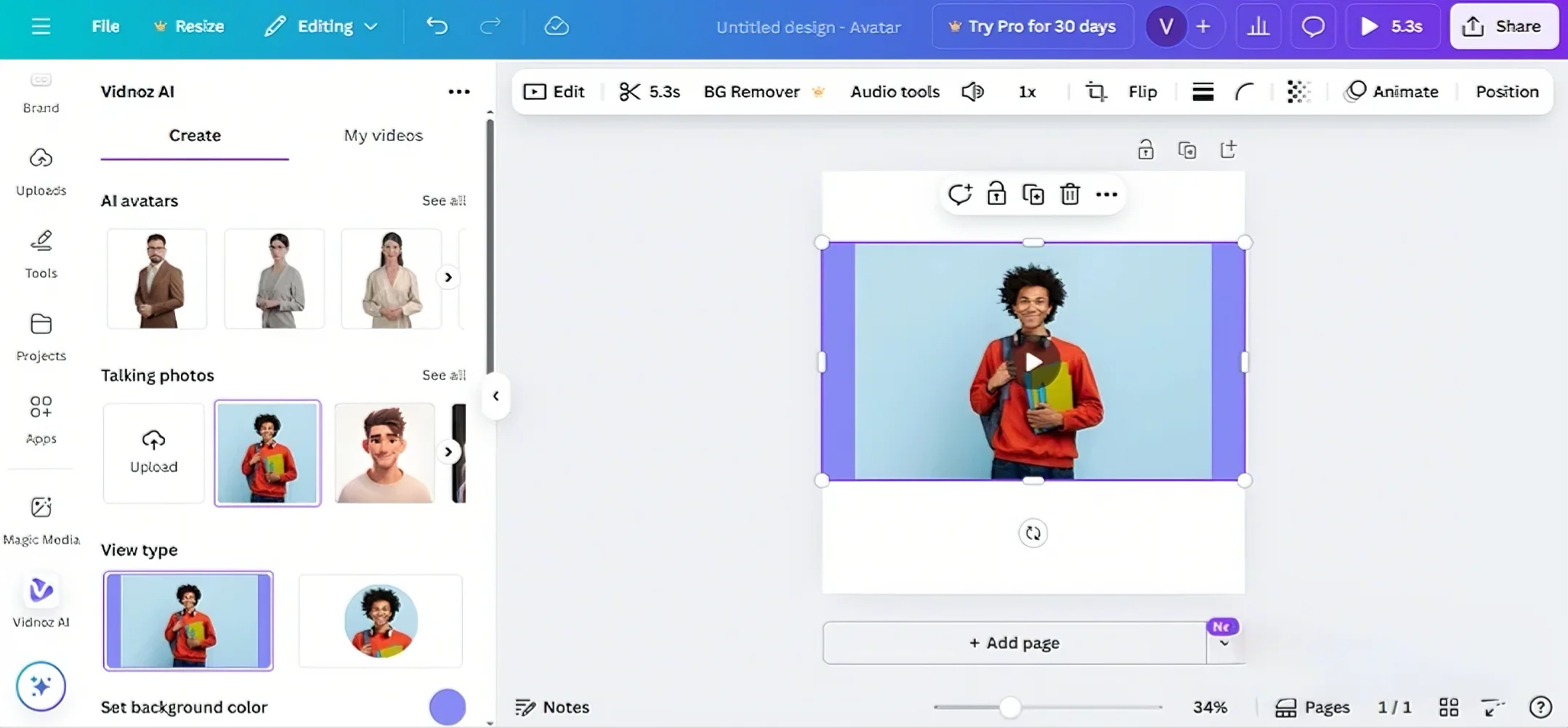Viewport: 1568px width, 728px height.
Task: Select the student in red sweater talking photo
Action: tap(267, 453)
